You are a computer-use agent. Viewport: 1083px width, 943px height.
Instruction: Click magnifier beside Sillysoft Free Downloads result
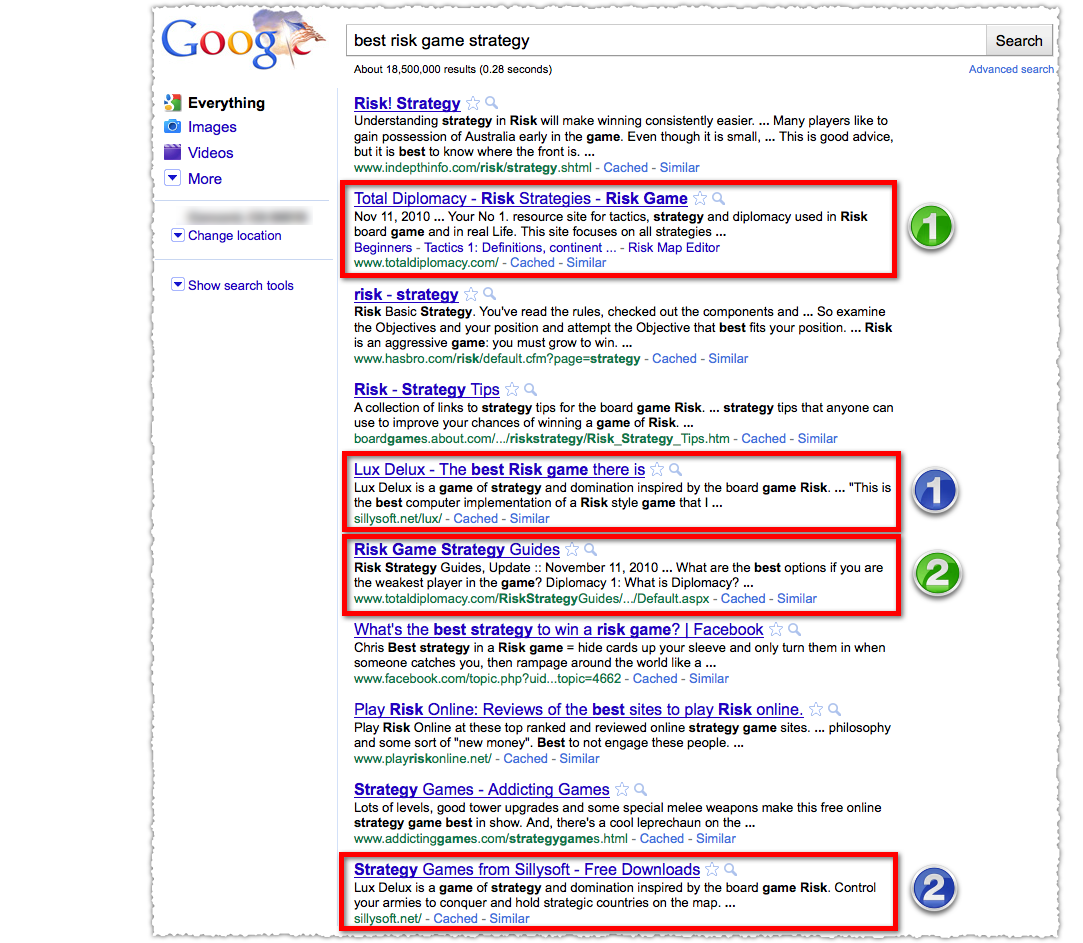pyautogui.click(x=731, y=870)
